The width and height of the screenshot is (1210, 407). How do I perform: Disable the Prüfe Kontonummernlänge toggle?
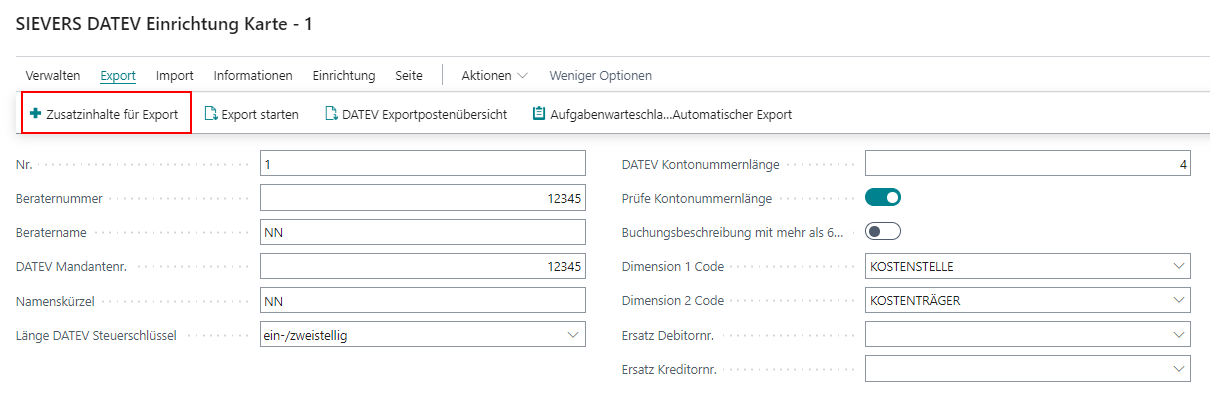click(883, 198)
